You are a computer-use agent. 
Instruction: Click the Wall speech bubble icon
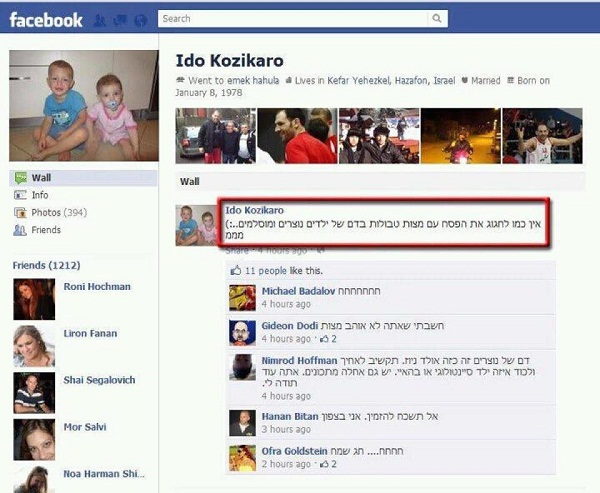[20, 178]
